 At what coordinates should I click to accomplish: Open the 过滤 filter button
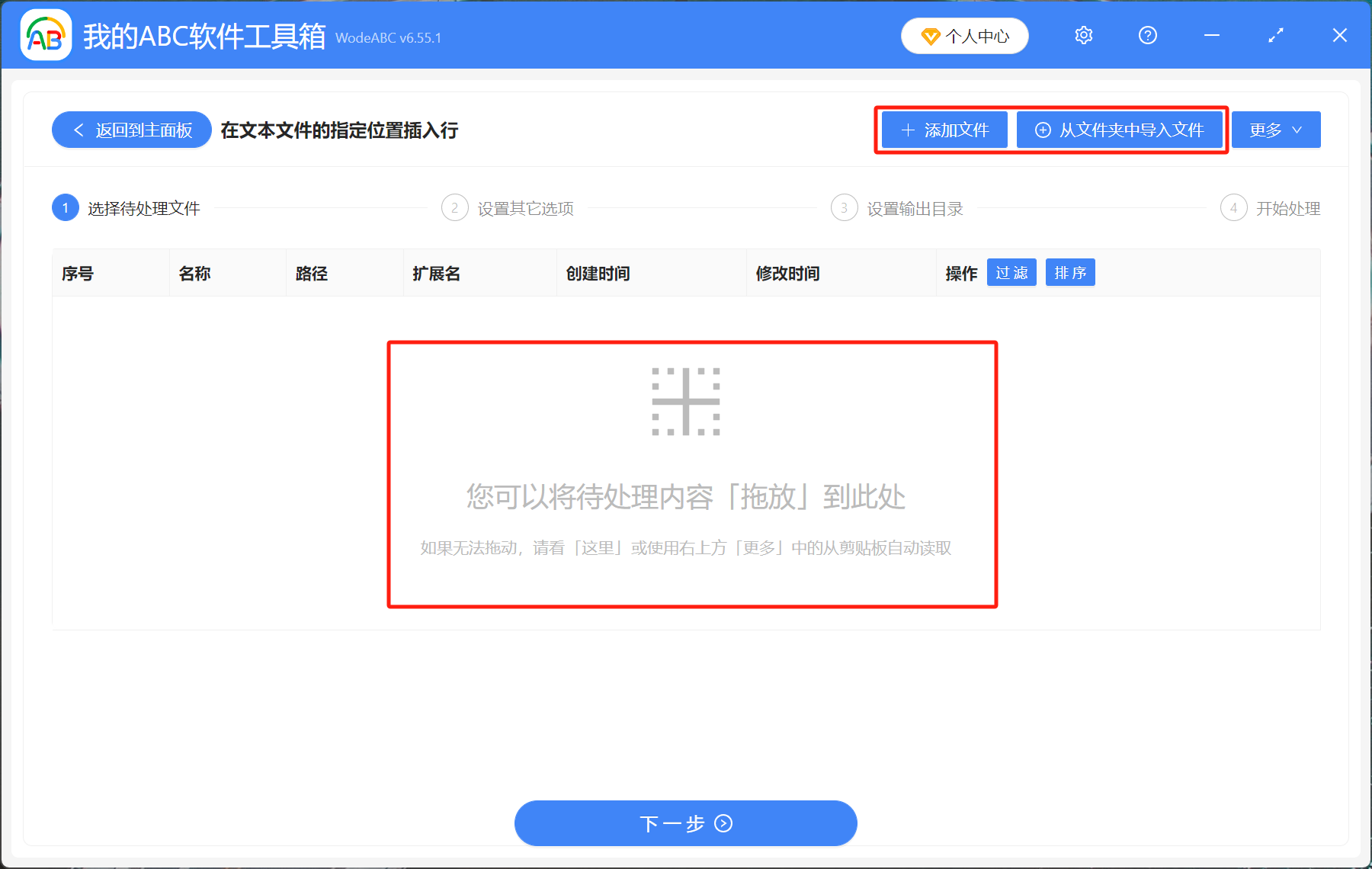point(1011,272)
